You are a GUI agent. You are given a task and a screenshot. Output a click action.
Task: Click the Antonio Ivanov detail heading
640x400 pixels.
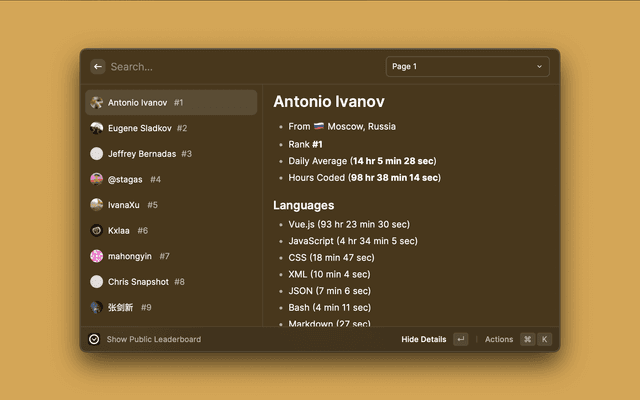[x=329, y=102]
